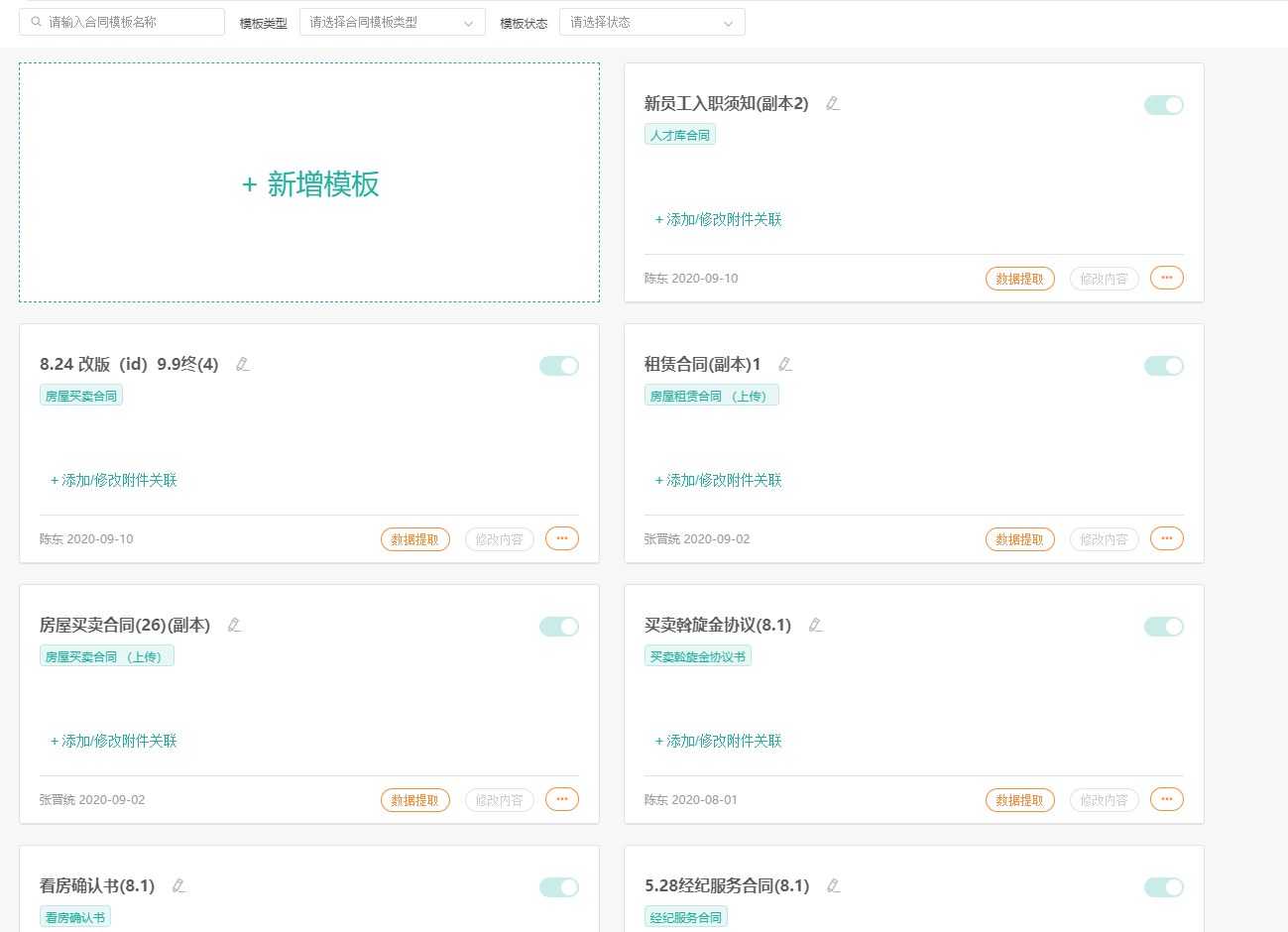Toggle 房屋买卖合同(26)(副本) enable switch
This screenshot has width=1288, height=932.
pyautogui.click(x=559, y=627)
